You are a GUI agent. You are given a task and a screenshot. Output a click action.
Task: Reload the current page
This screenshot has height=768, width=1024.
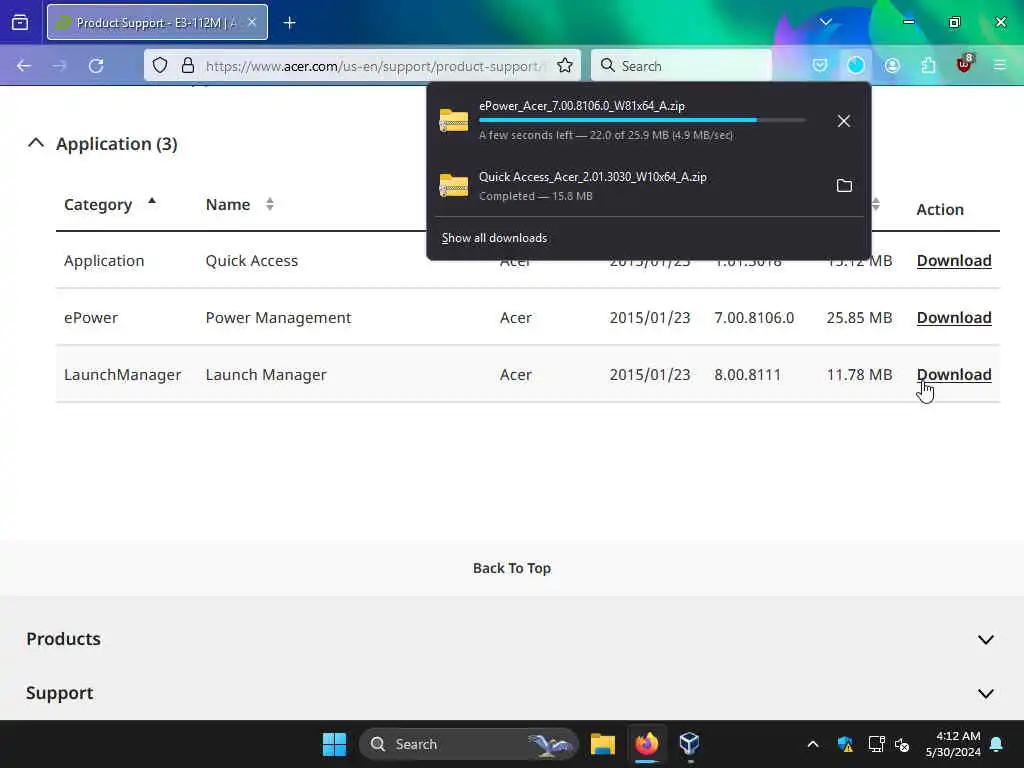pyautogui.click(x=96, y=66)
